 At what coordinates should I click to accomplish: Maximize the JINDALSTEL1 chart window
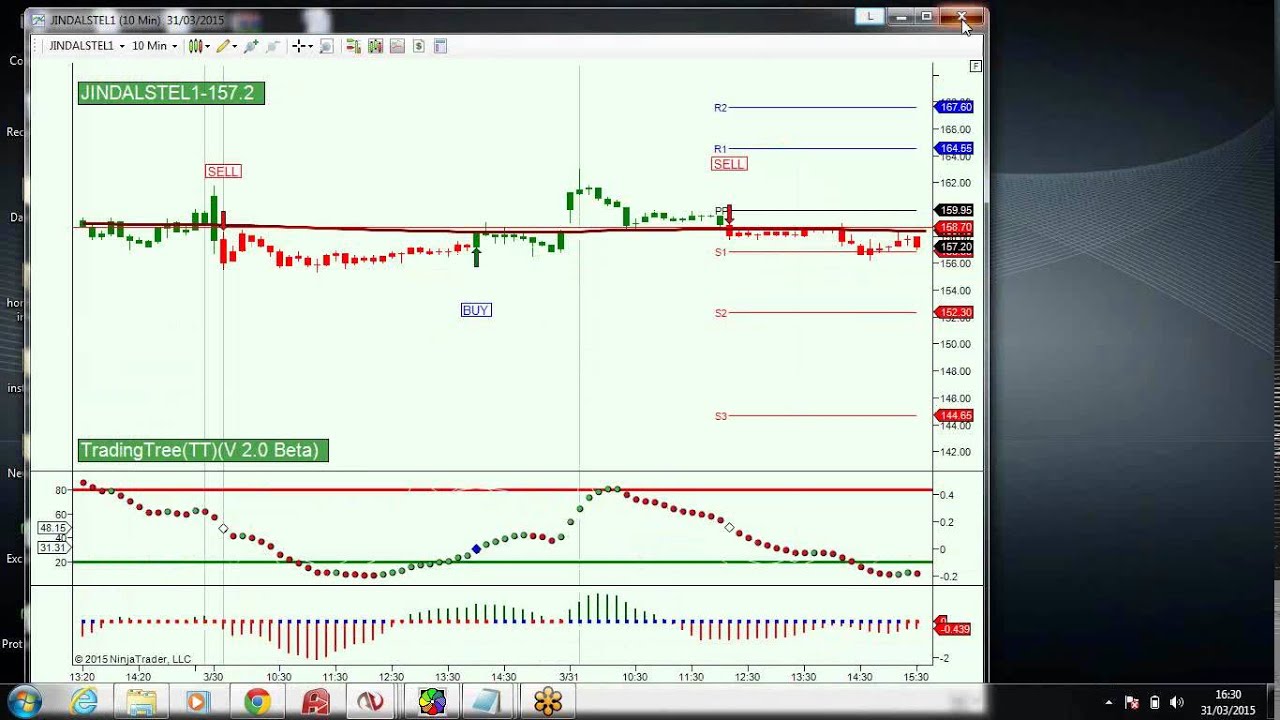point(927,16)
